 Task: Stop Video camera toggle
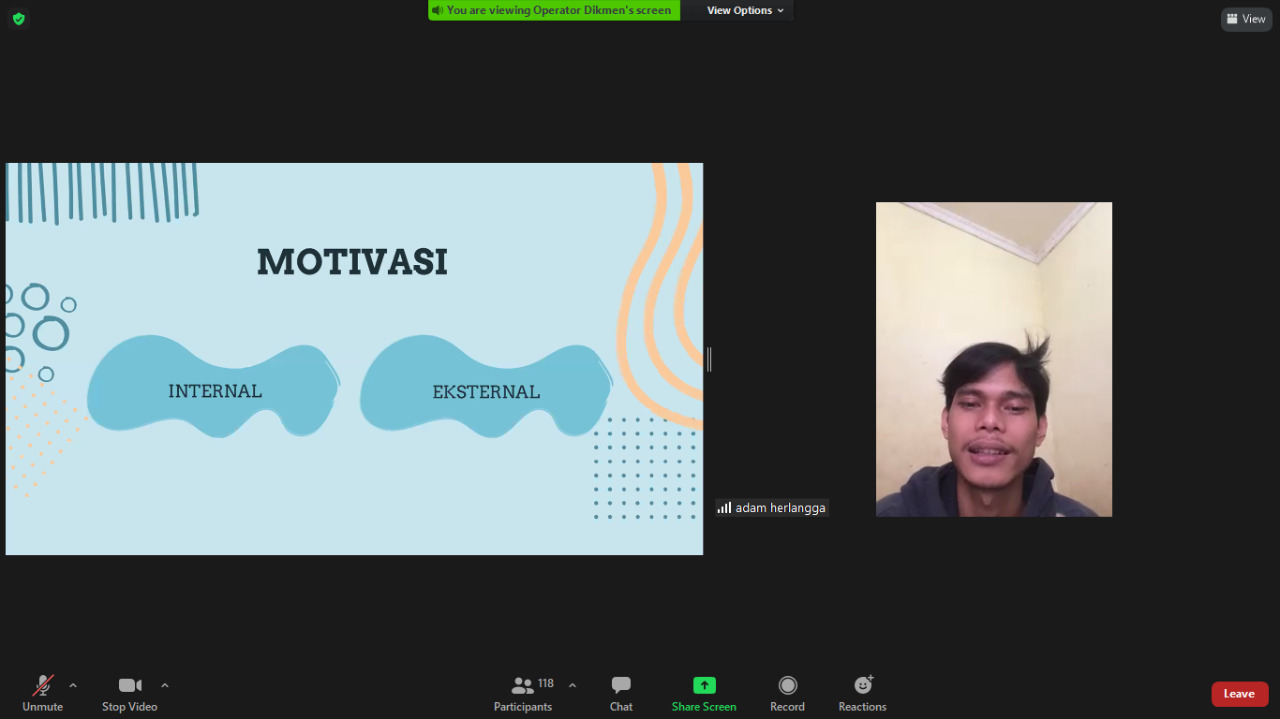(x=130, y=693)
